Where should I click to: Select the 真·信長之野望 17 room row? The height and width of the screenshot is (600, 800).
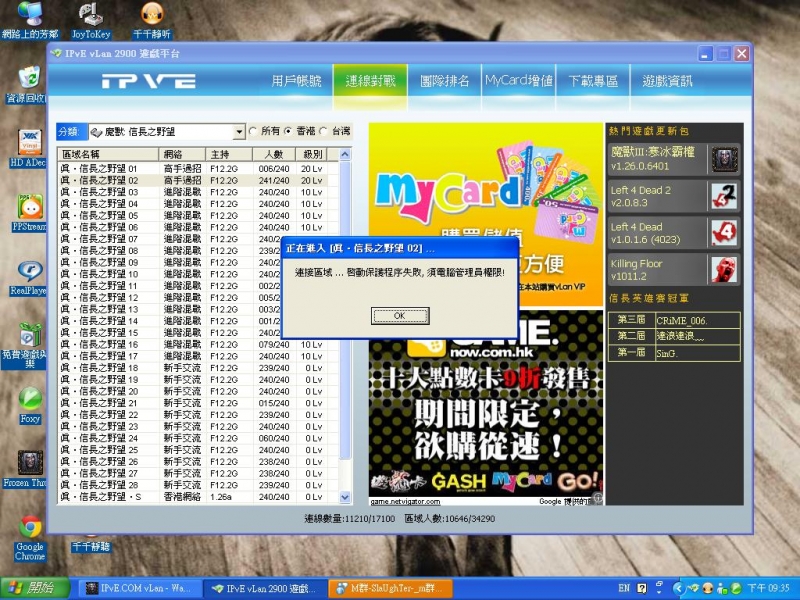pyautogui.click(x=150, y=355)
